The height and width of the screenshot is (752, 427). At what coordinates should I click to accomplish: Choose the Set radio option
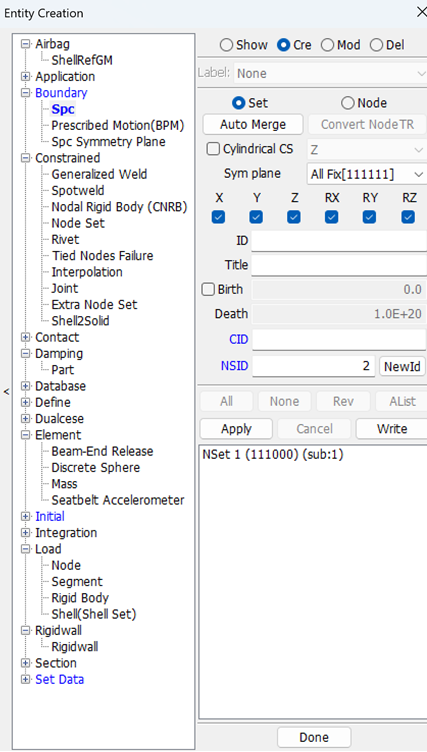(238, 103)
